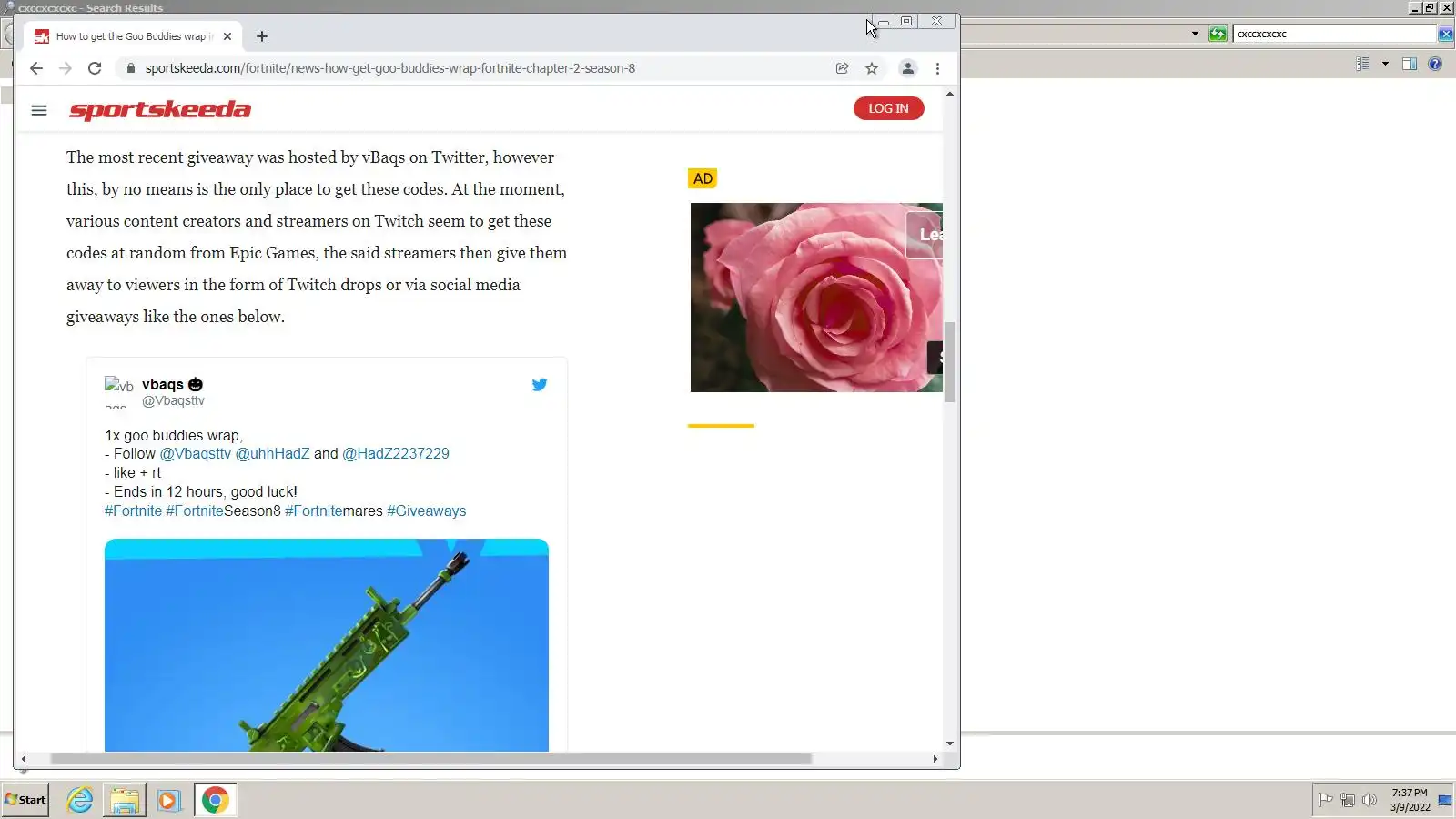Follow the @Vbaqsttv mention in the tweet text

(196, 454)
